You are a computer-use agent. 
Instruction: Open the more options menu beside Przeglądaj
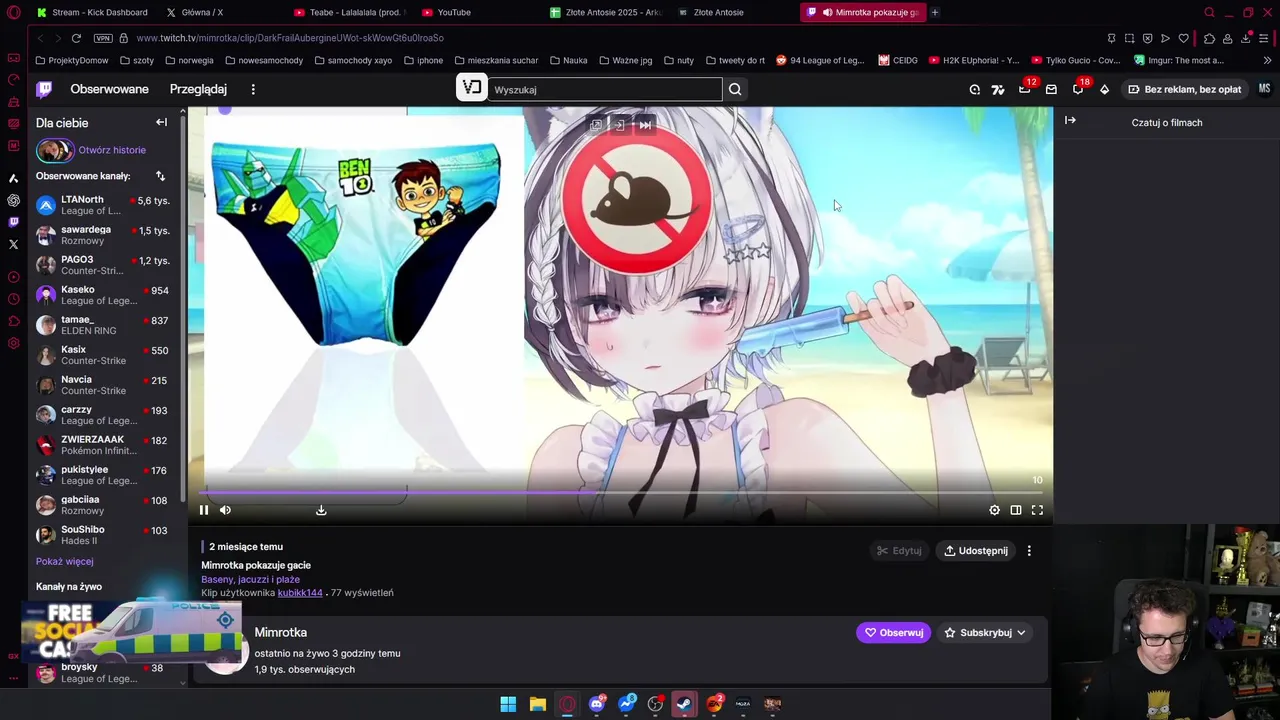point(253,89)
